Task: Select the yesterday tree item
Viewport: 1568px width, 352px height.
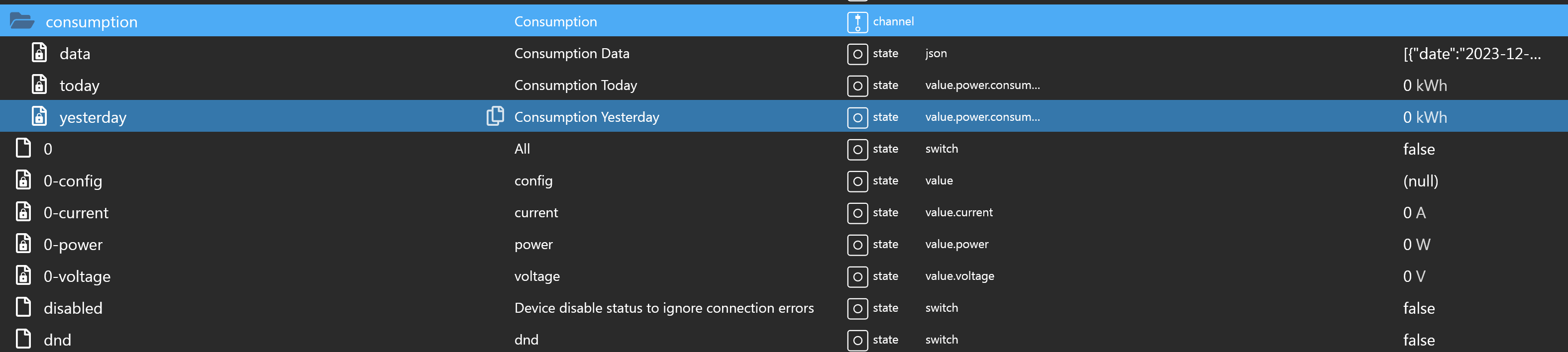Action: 93,117
